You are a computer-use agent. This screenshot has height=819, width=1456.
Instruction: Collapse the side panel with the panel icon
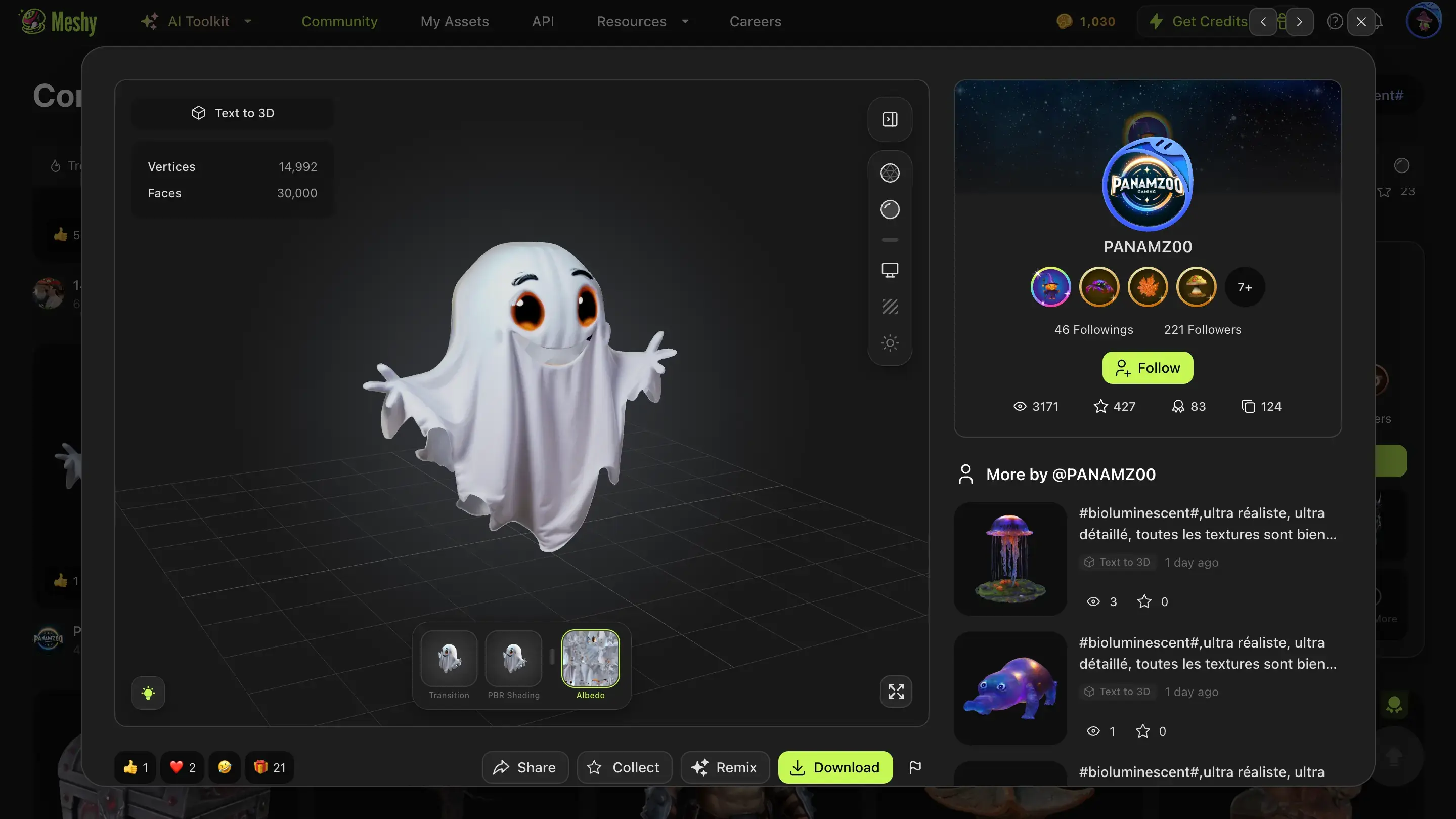[x=889, y=119]
